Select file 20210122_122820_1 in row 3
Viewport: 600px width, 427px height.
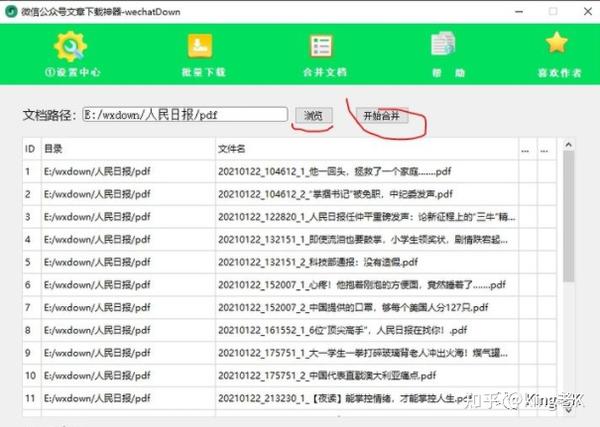pos(367,217)
